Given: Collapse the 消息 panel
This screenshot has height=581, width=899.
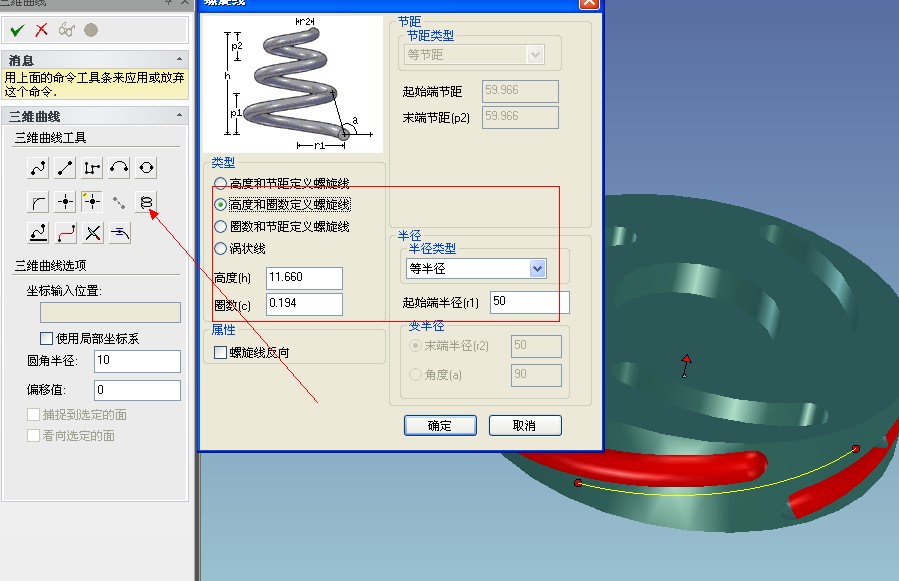Looking at the screenshot, I should point(179,60).
